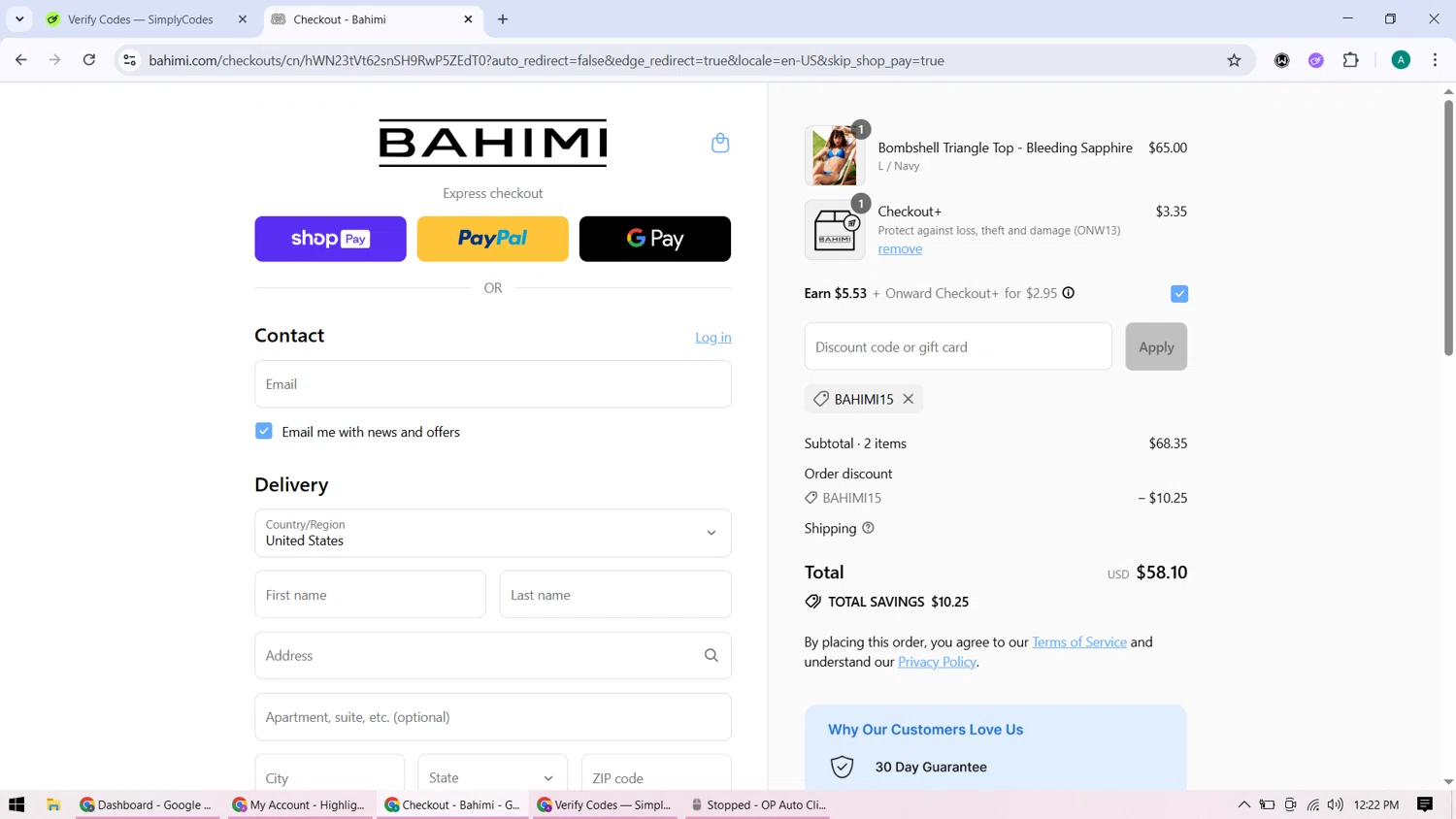Click the Apartment, suite, etc. field
The height and width of the screenshot is (819, 1456).
coord(493,717)
